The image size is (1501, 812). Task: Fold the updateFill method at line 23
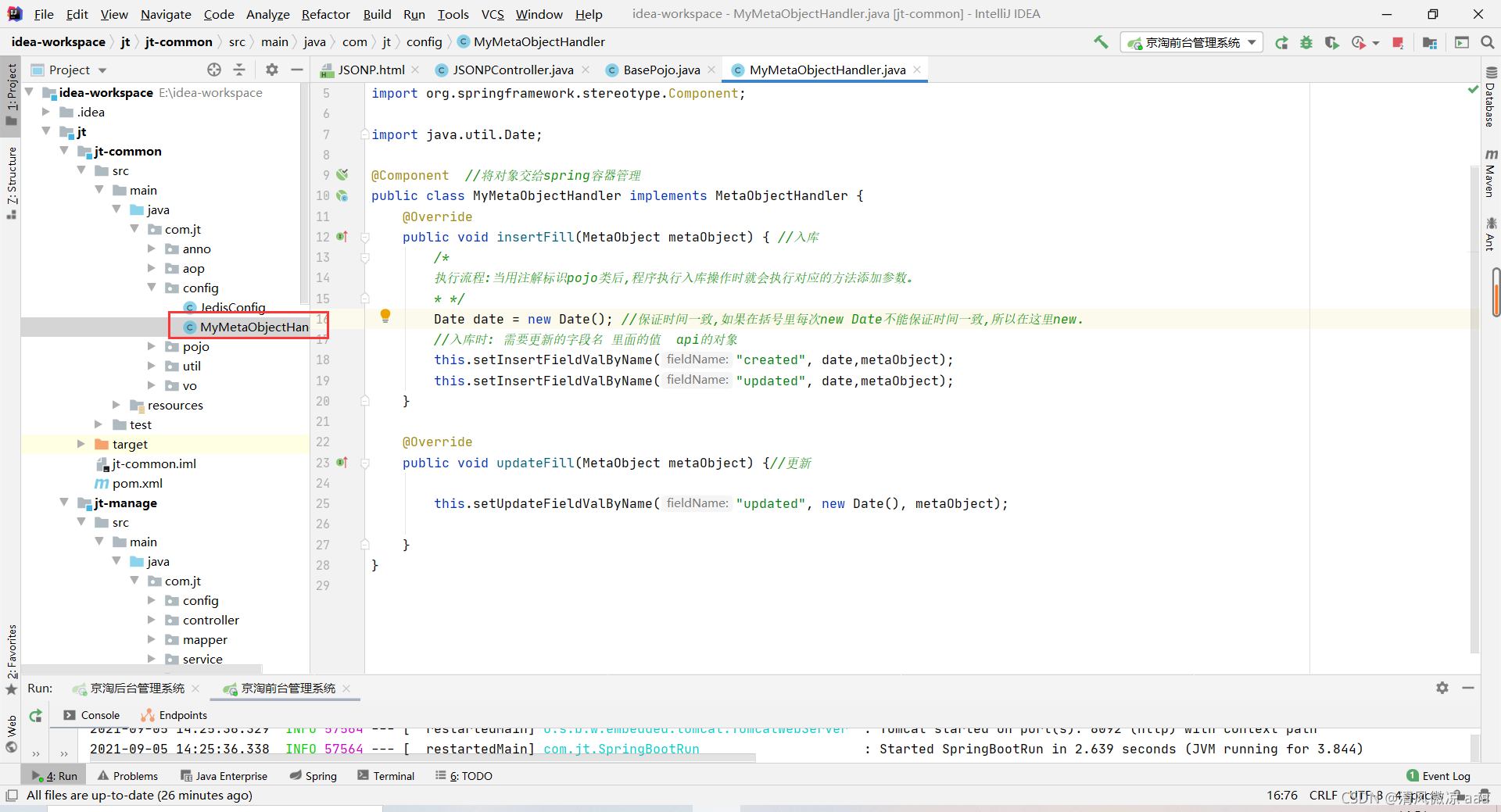pyautogui.click(x=364, y=463)
